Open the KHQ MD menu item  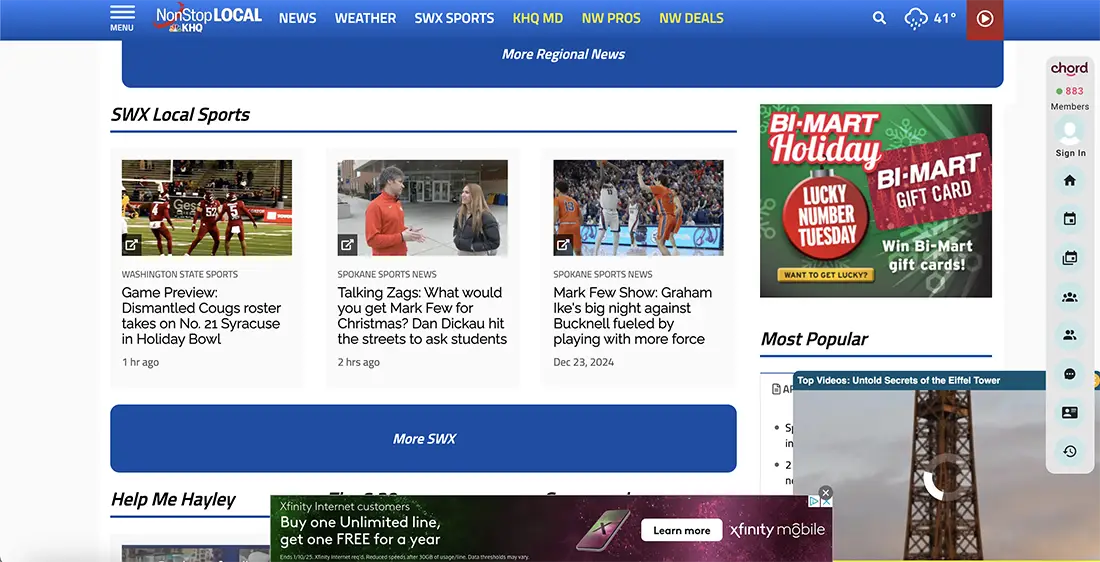tap(538, 18)
